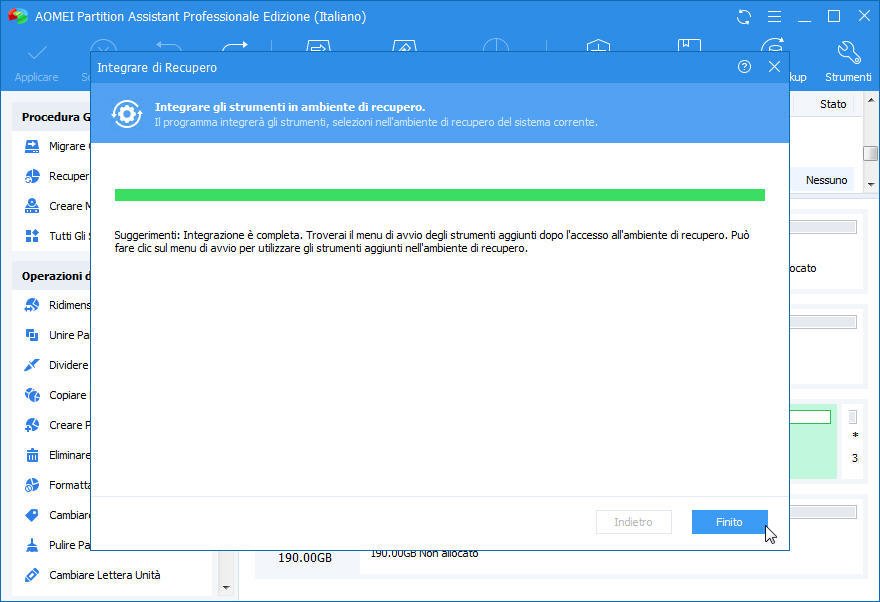Click the Recuperare partition sidebar icon

pyautogui.click(x=32, y=176)
